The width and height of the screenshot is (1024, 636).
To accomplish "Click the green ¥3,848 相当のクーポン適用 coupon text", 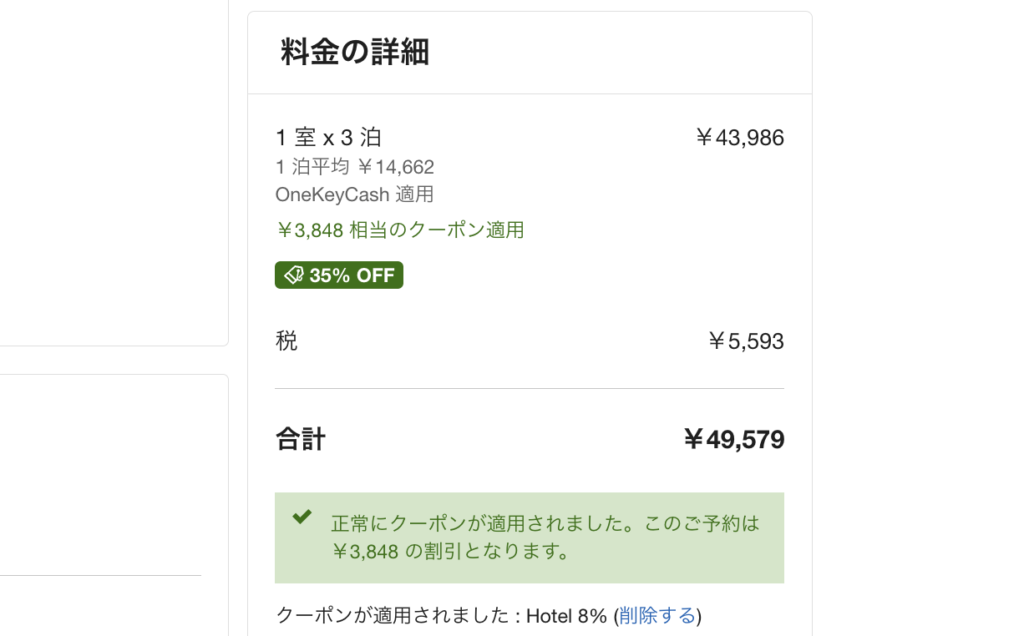I will click(x=400, y=229).
